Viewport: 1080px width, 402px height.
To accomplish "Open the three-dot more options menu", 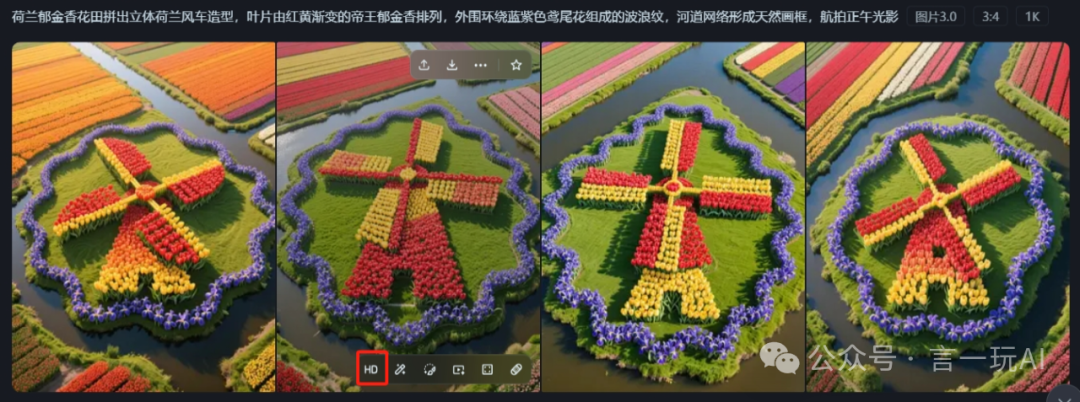I will [x=481, y=65].
